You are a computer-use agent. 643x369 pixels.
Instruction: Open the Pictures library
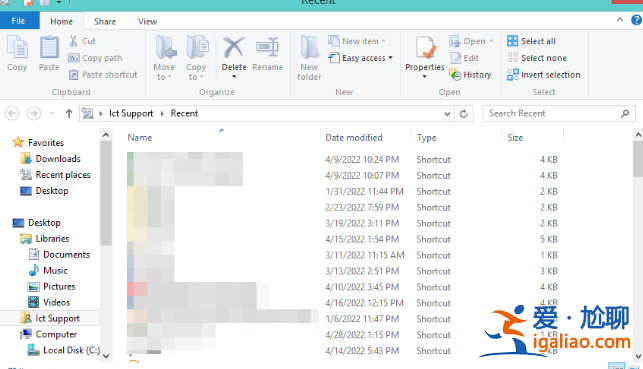click(x=52, y=286)
